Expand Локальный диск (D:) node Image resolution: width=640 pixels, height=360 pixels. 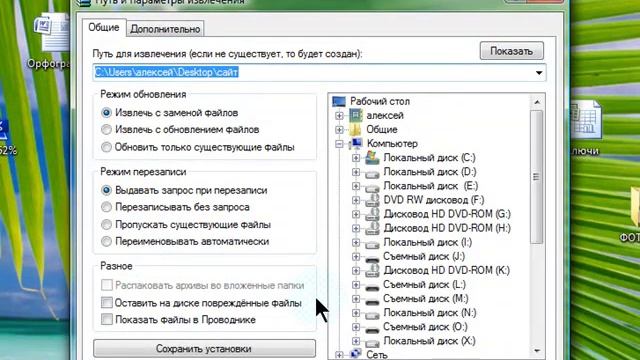[356, 172]
